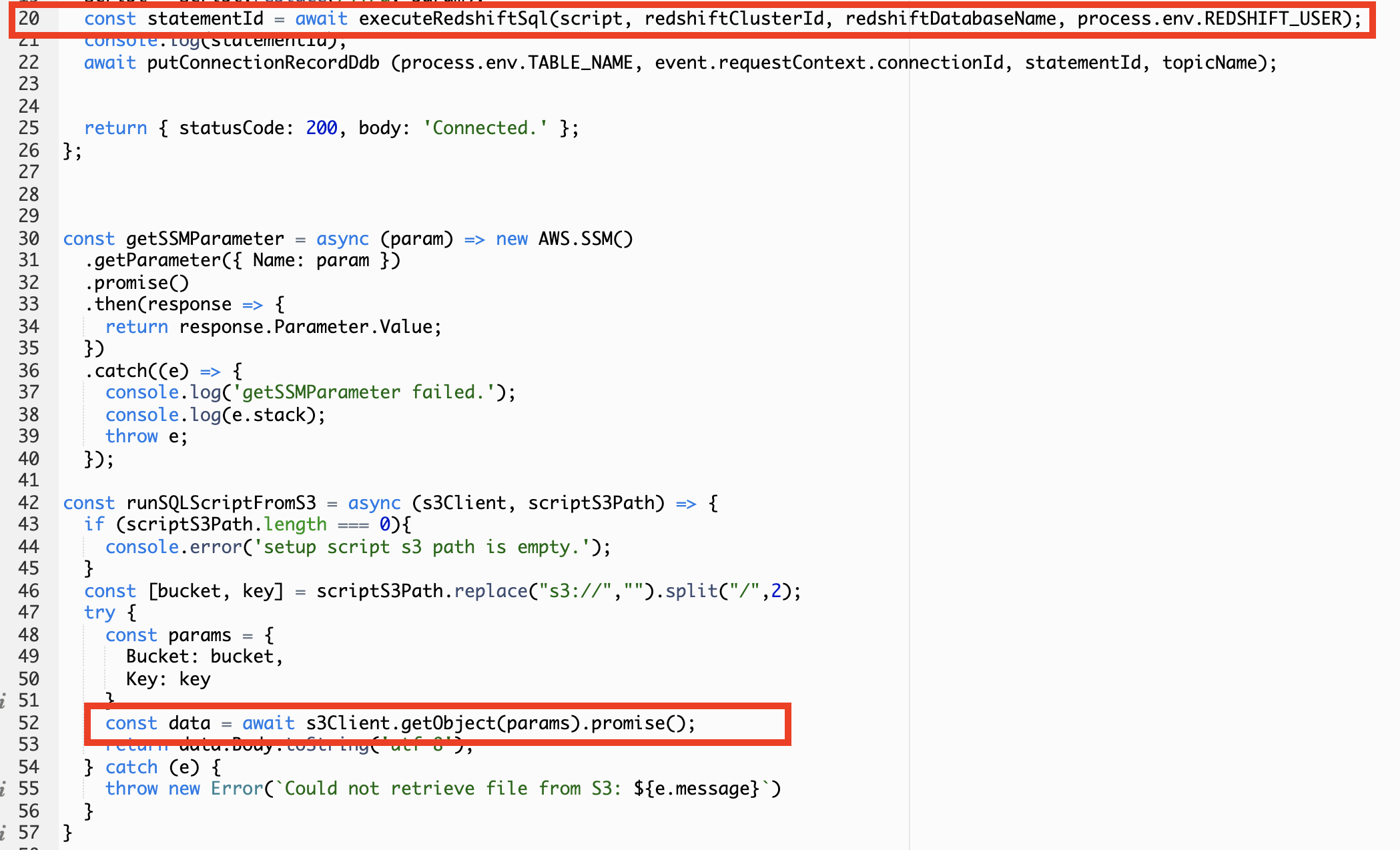
Task: Click the status code 200 on line 25
Action: point(322,127)
